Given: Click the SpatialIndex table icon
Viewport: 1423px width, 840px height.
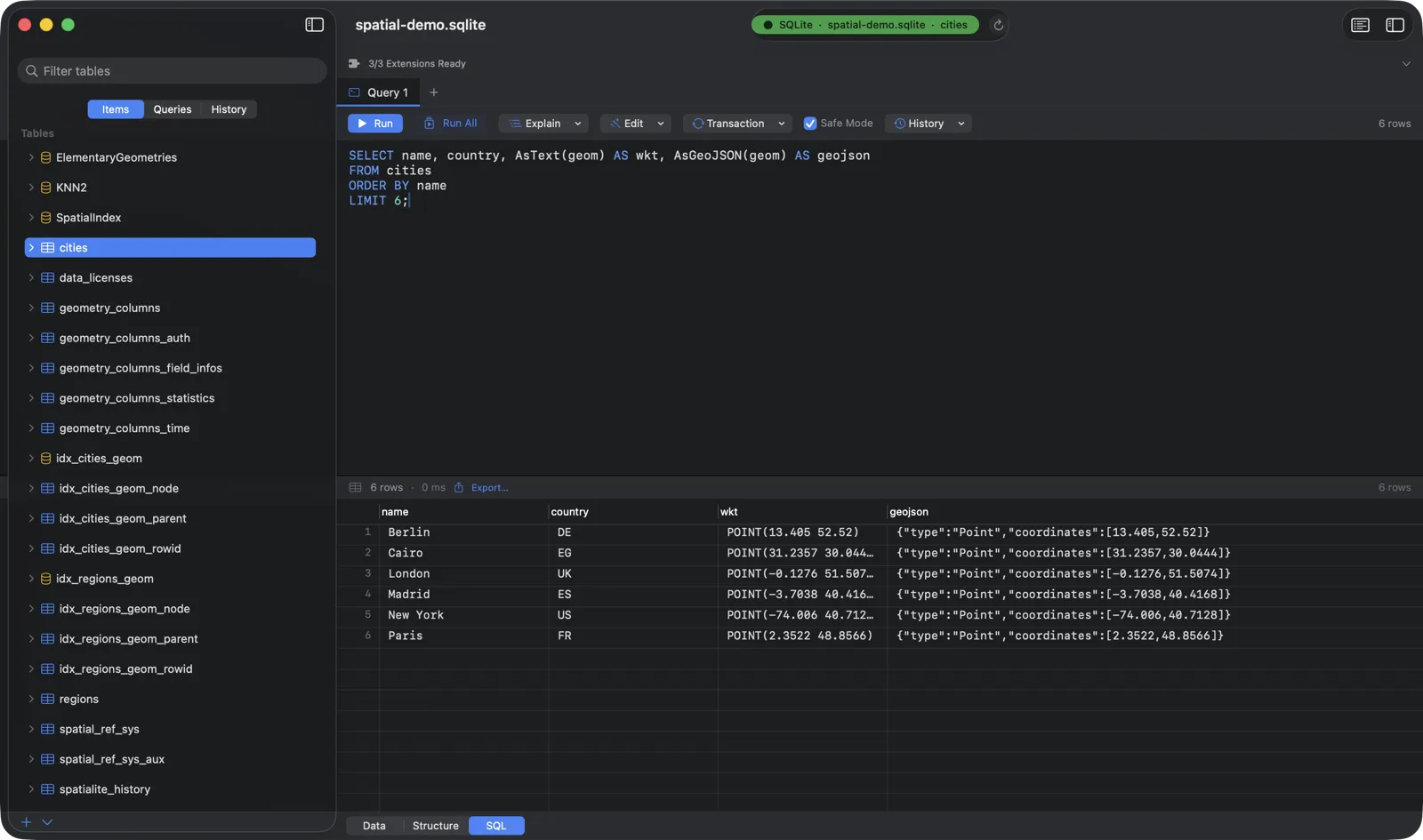Looking at the screenshot, I should 45,218.
